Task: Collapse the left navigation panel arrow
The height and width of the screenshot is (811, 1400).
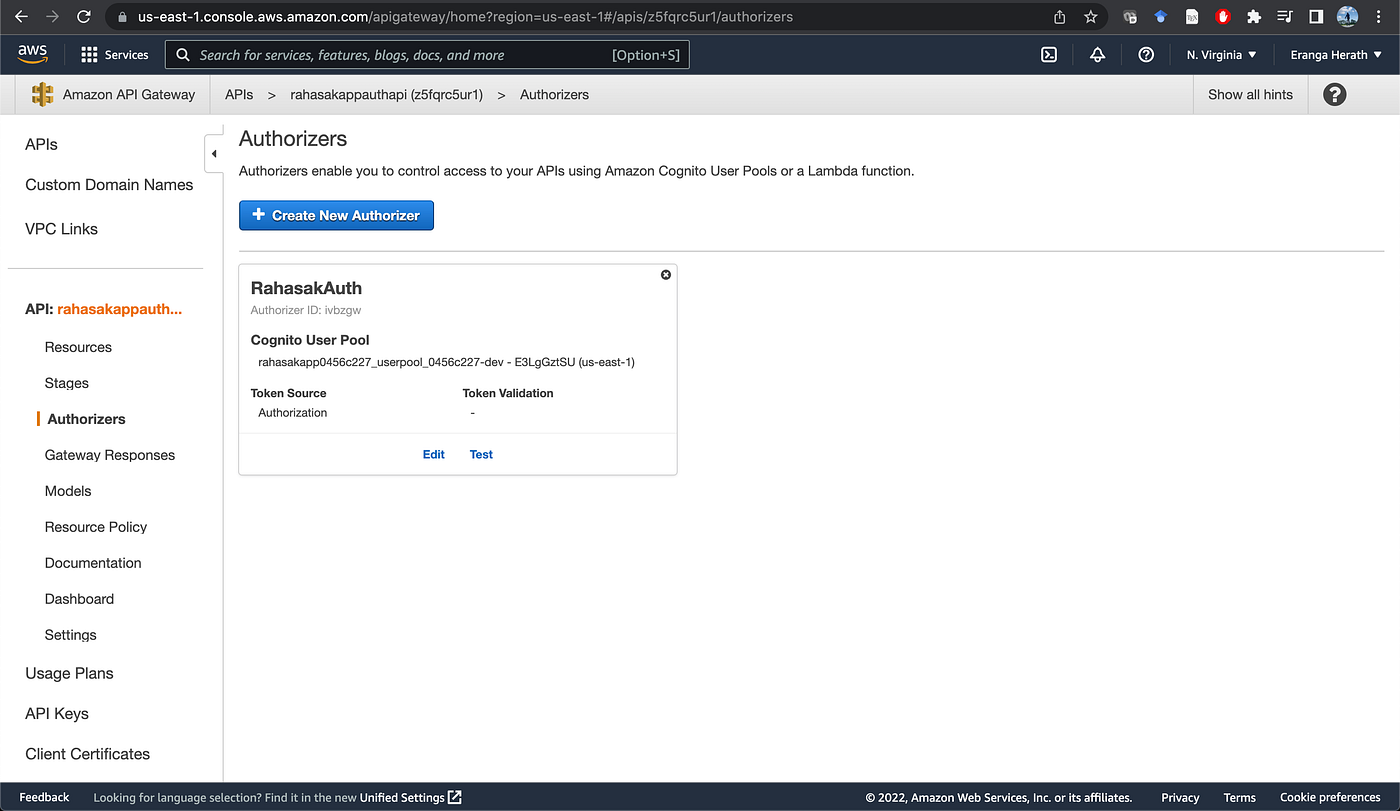Action: click(213, 154)
